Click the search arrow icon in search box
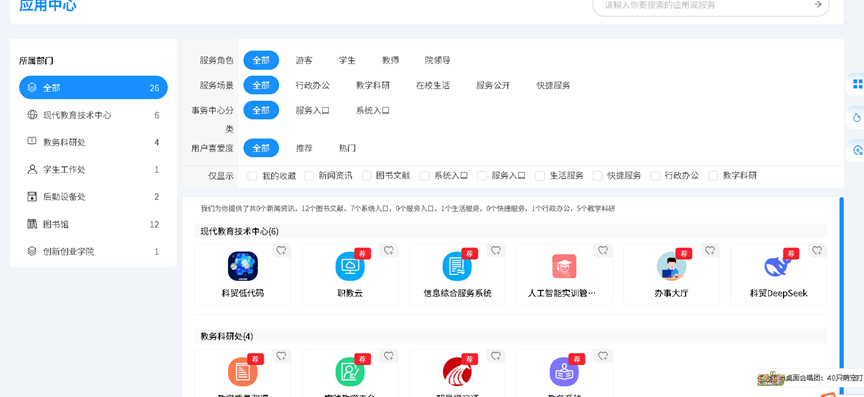 coord(818,4)
